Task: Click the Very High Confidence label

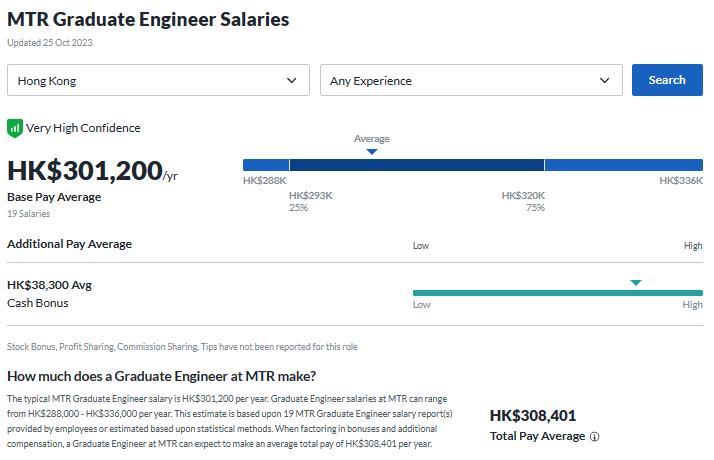Action: [x=83, y=128]
